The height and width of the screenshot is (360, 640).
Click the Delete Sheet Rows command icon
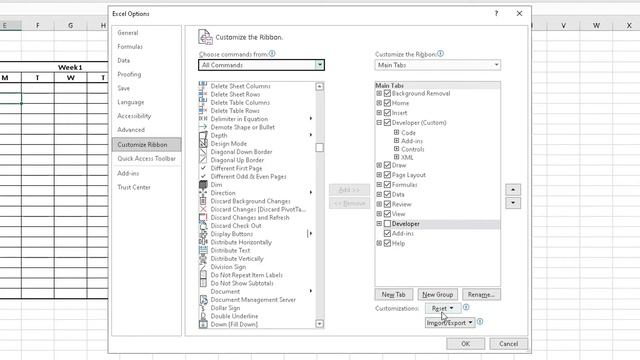(203, 94)
